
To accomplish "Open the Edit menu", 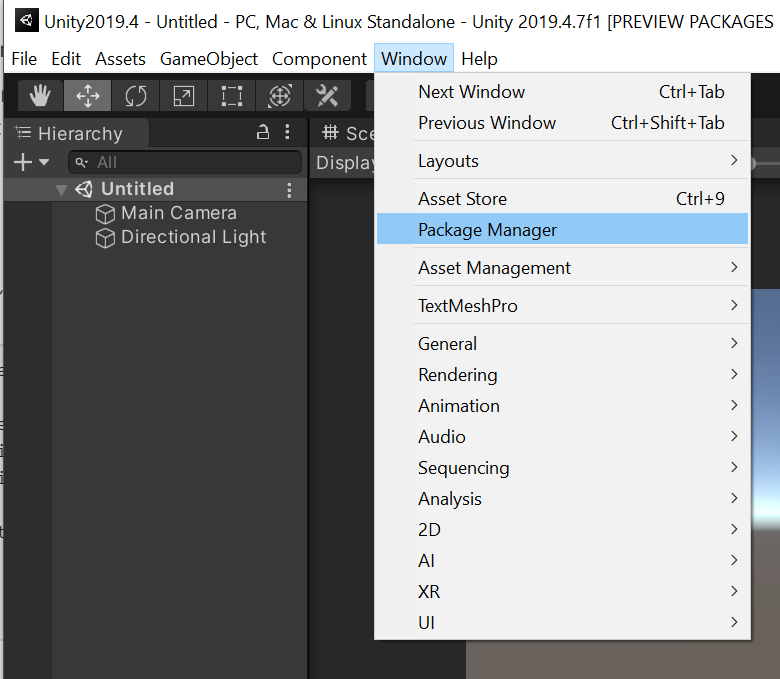I will click(x=66, y=59).
